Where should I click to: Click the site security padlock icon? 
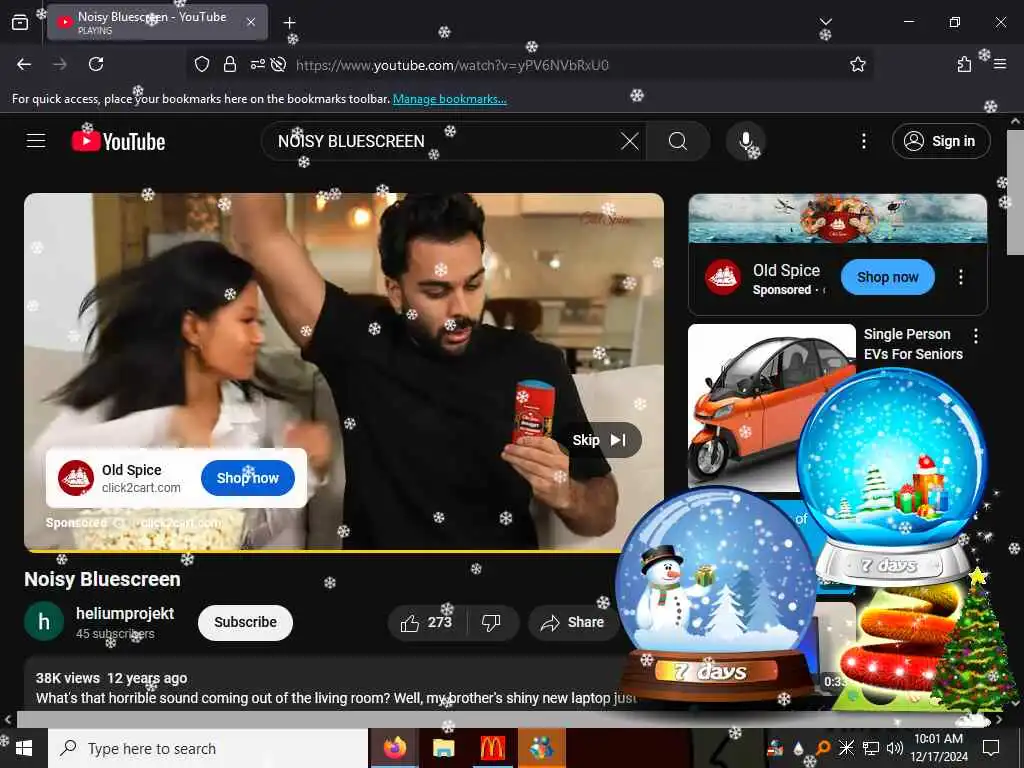pyautogui.click(x=229, y=64)
